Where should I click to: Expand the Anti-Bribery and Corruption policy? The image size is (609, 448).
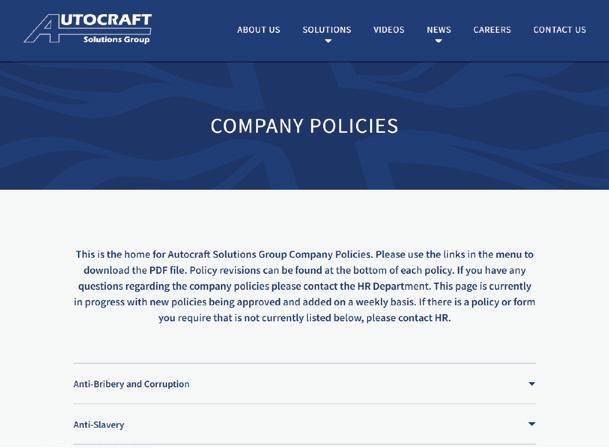pyautogui.click(x=304, y=384)
